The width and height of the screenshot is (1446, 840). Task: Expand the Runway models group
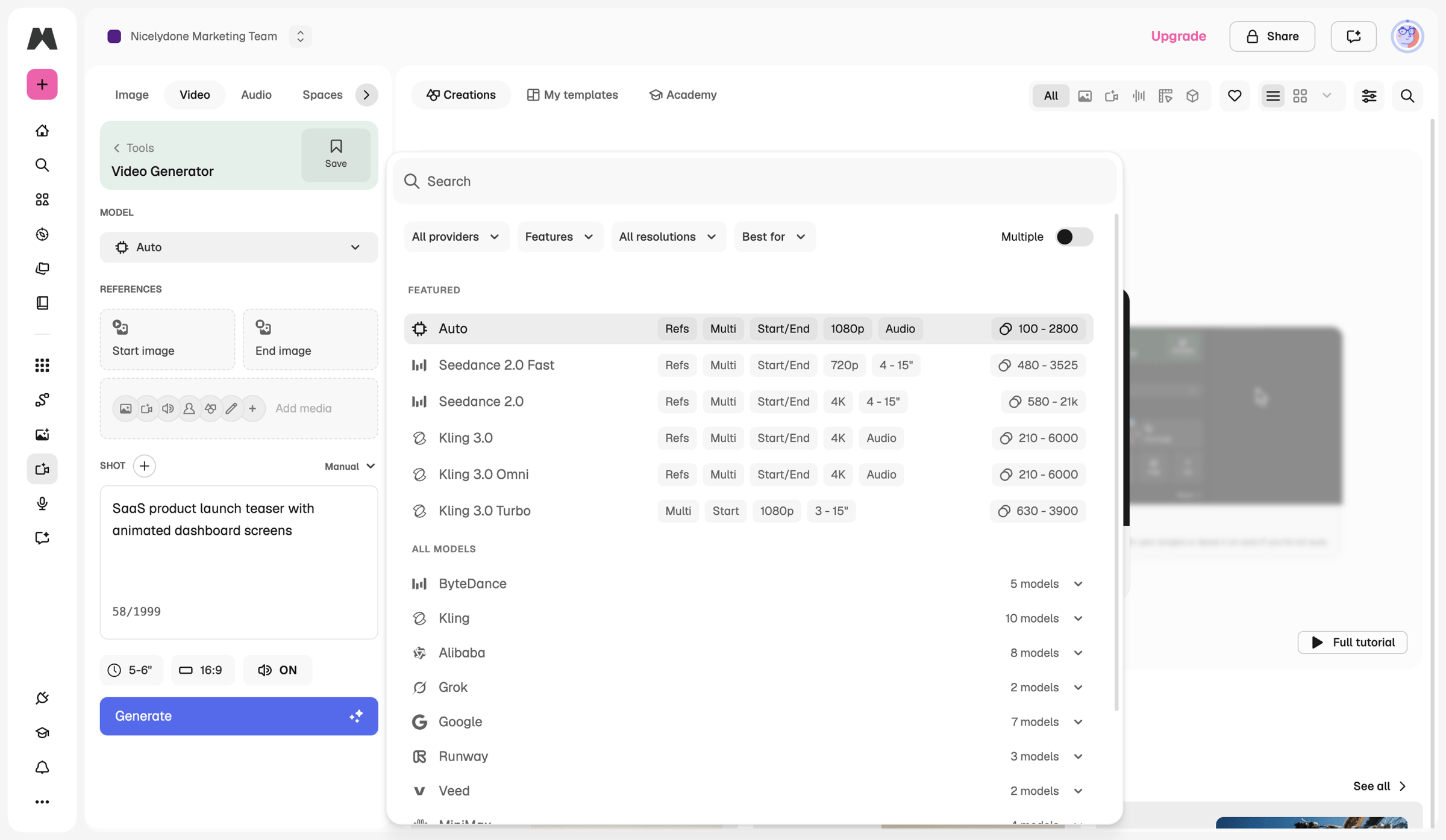[748, 756]
